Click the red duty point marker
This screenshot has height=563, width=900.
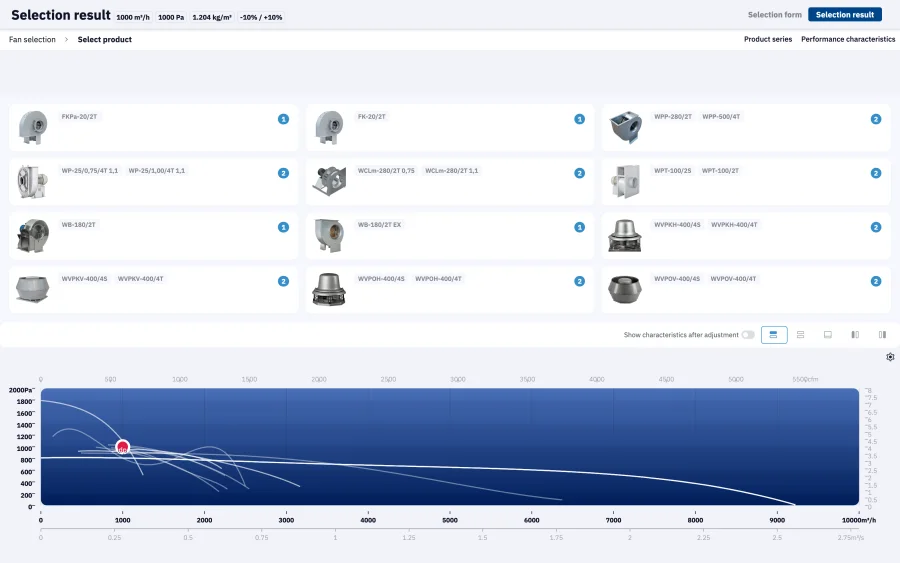point(122,447)
